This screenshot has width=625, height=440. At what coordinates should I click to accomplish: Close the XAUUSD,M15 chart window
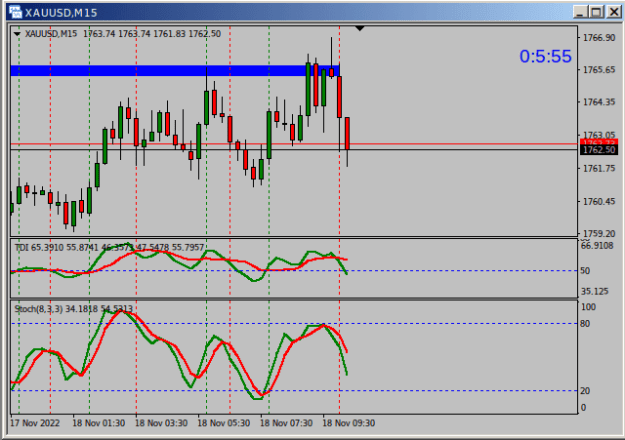[x=613, y=12]
